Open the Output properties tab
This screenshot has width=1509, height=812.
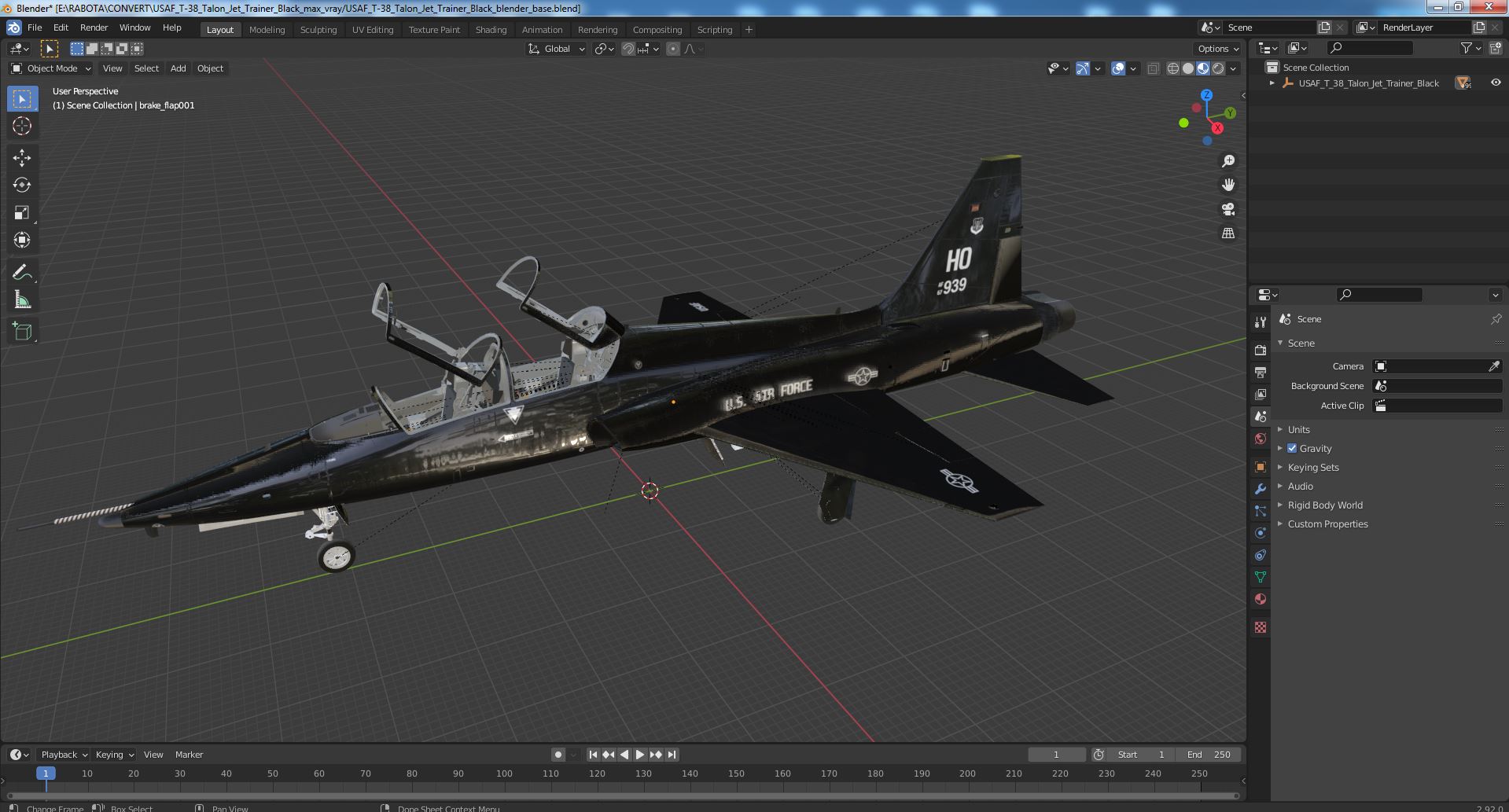1261,372
